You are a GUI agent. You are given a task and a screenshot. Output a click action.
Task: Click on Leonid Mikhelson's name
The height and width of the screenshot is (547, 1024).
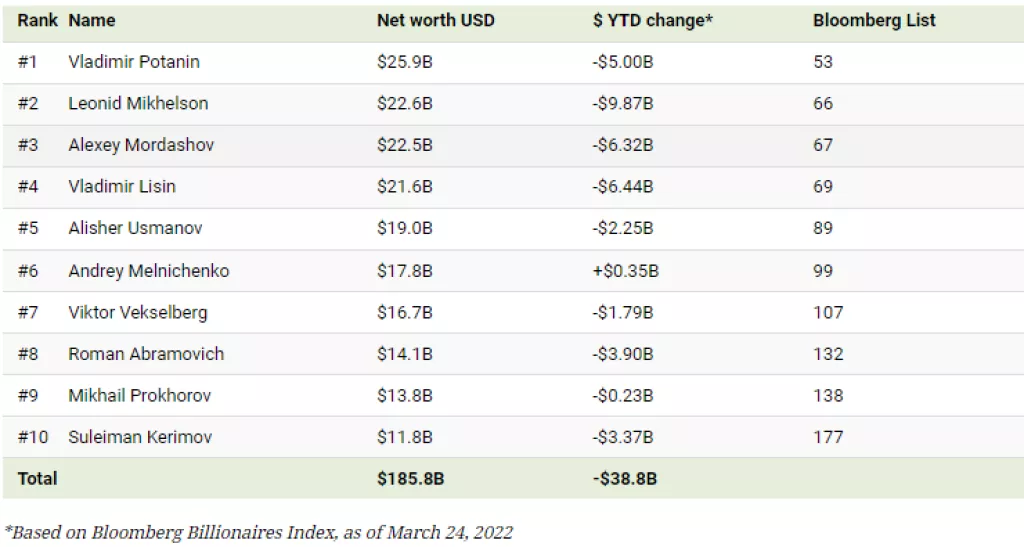click(138, 103)
